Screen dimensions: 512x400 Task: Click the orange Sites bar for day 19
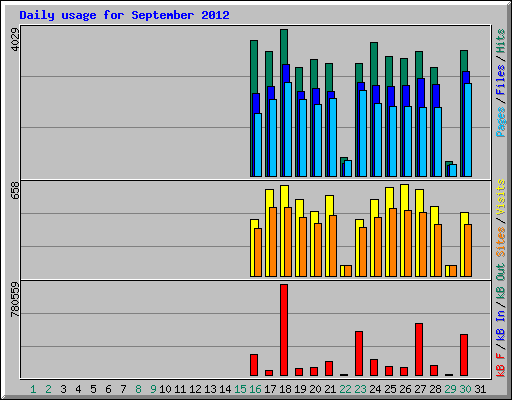tap(303, 247)
